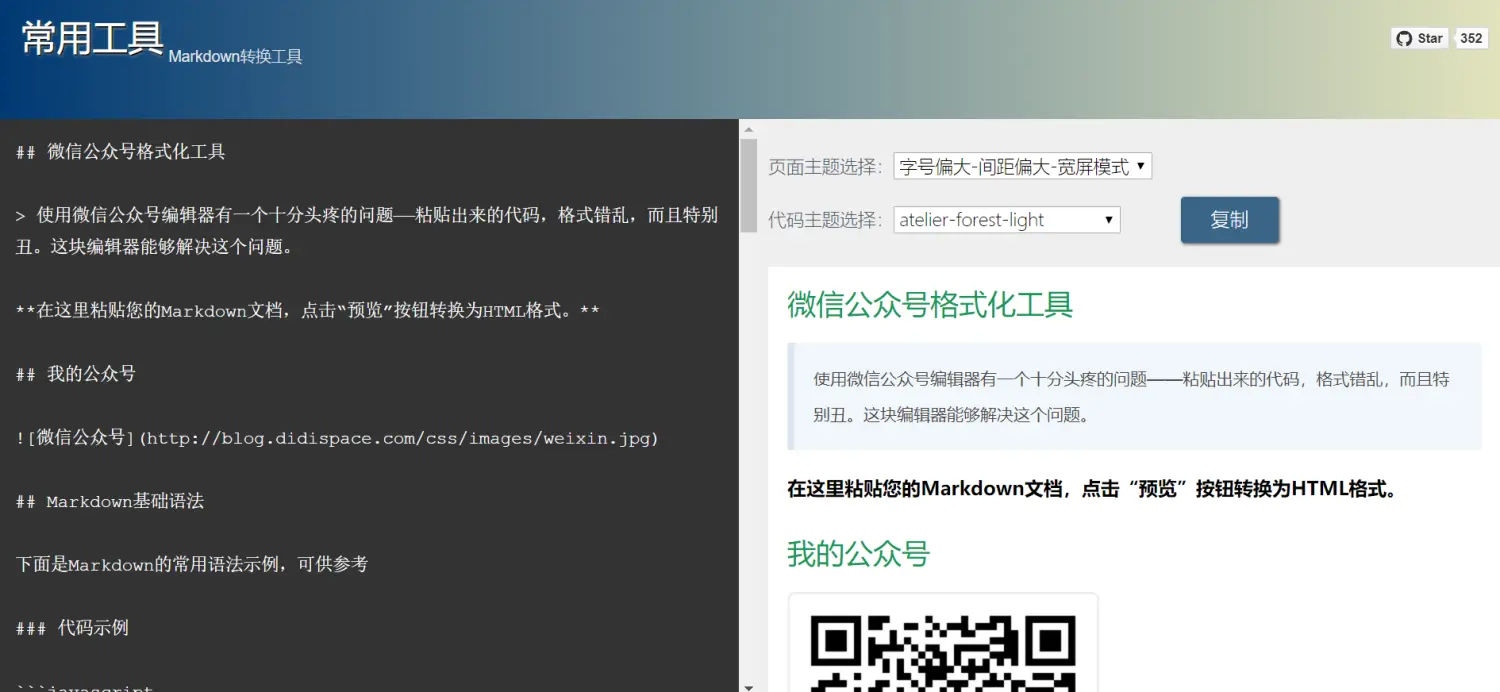The image size is (1500, 692).
Task: Click the editor scrollbar up arrow
Action: tap(749, 129)
